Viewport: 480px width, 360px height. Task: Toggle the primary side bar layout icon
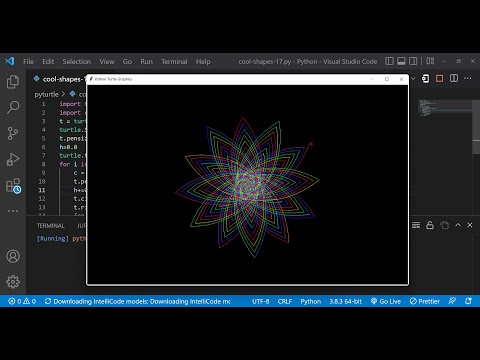click(389, 61)
